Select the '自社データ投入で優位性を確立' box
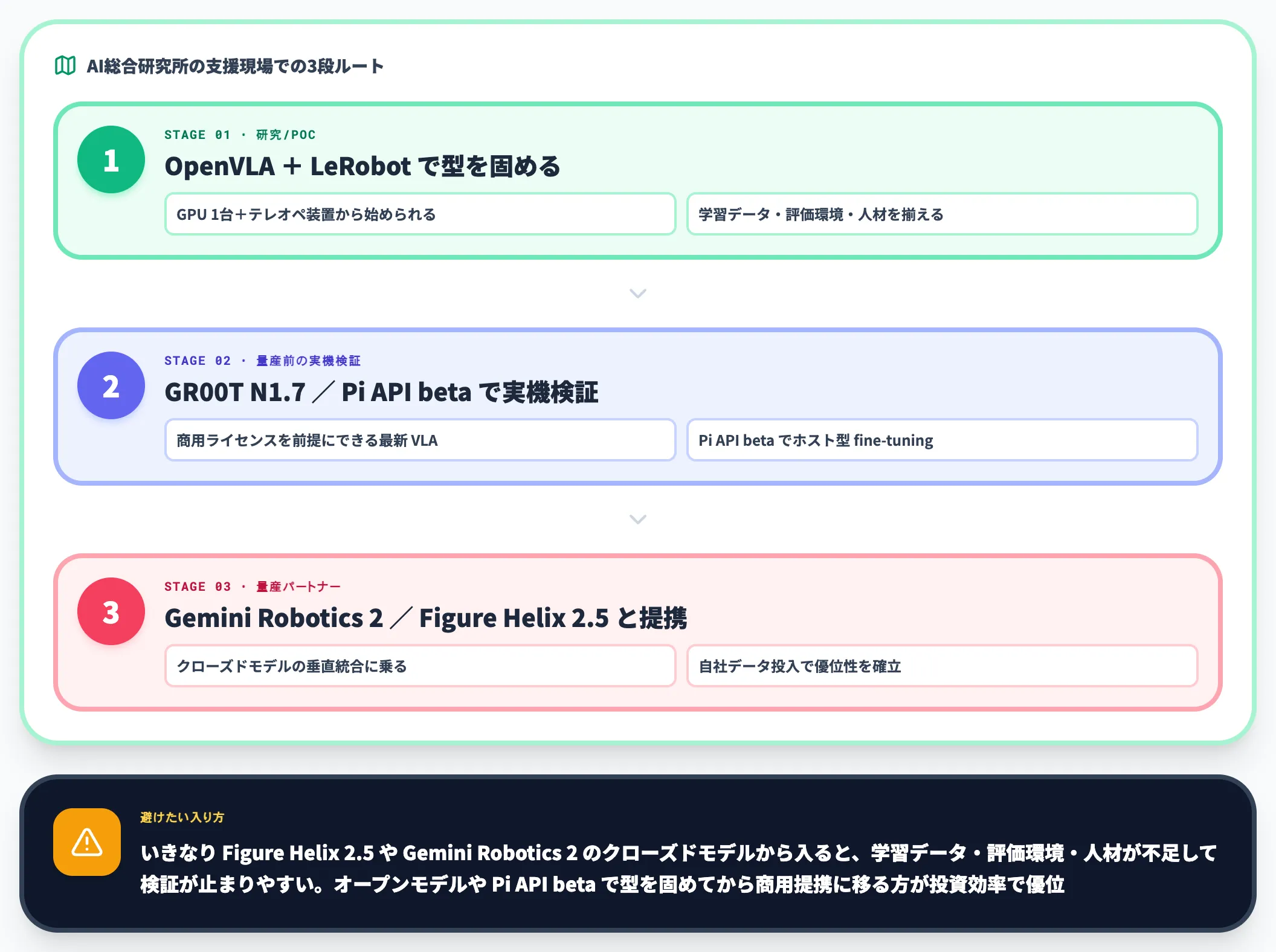Screen dimensions: 1276x952 (942, 666)
